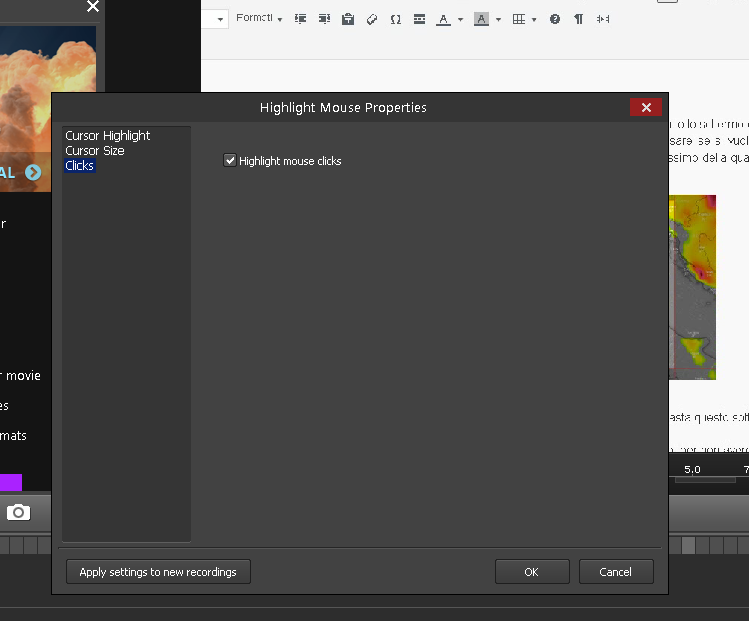Click the help question mark icon
This screenshot has height=621, width=749.
click(x=555, y=19)
